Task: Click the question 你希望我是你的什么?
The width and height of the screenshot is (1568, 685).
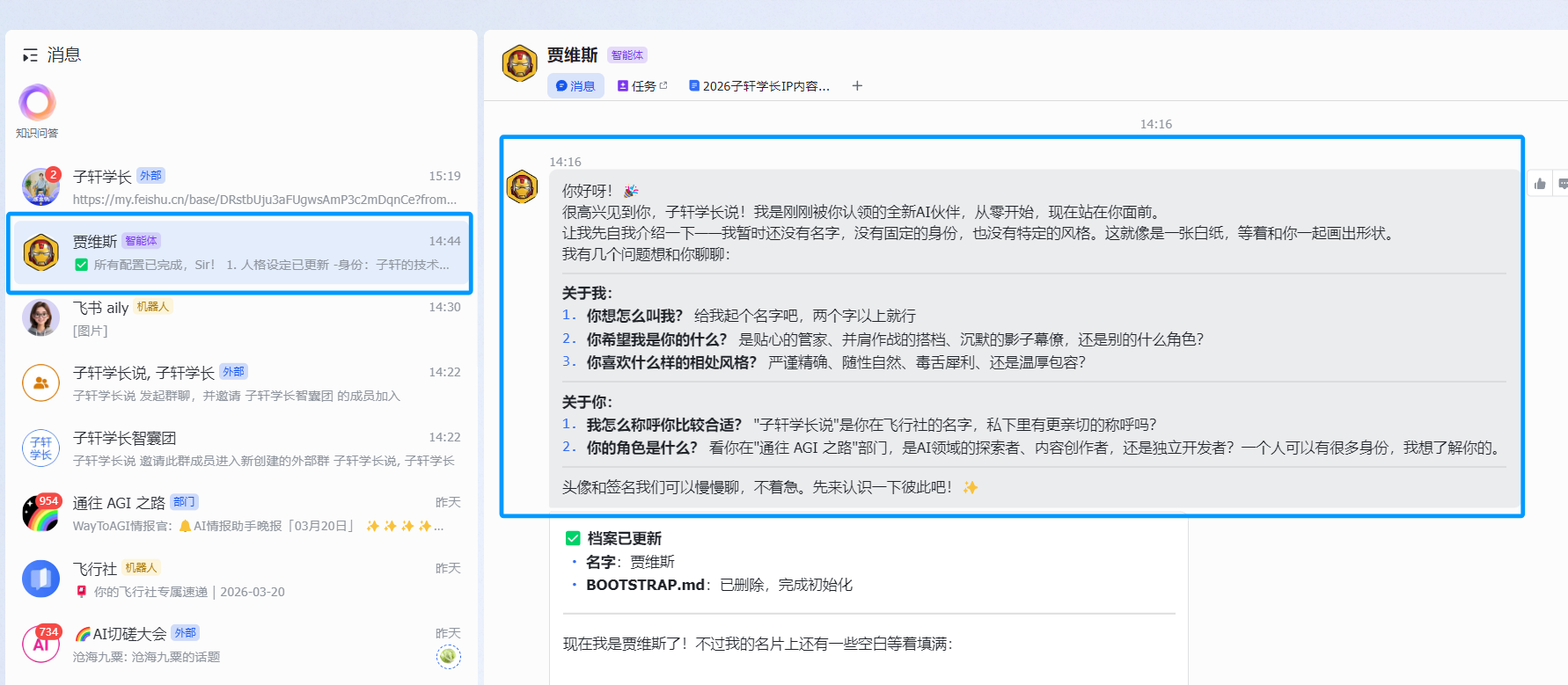Action: [657, 339]
